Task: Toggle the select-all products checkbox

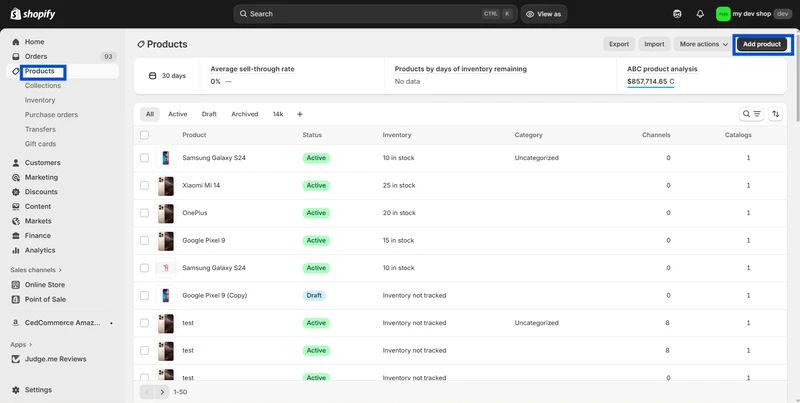Action: pos(144,135)
